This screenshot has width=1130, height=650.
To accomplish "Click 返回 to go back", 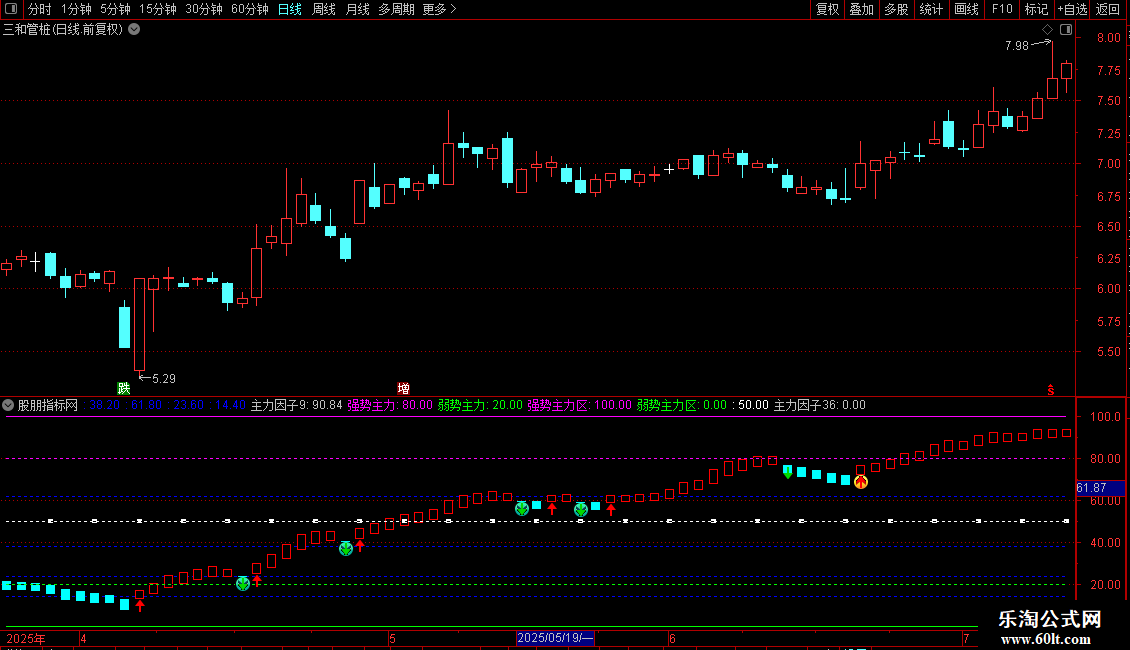I will (x=1108, y=9).
